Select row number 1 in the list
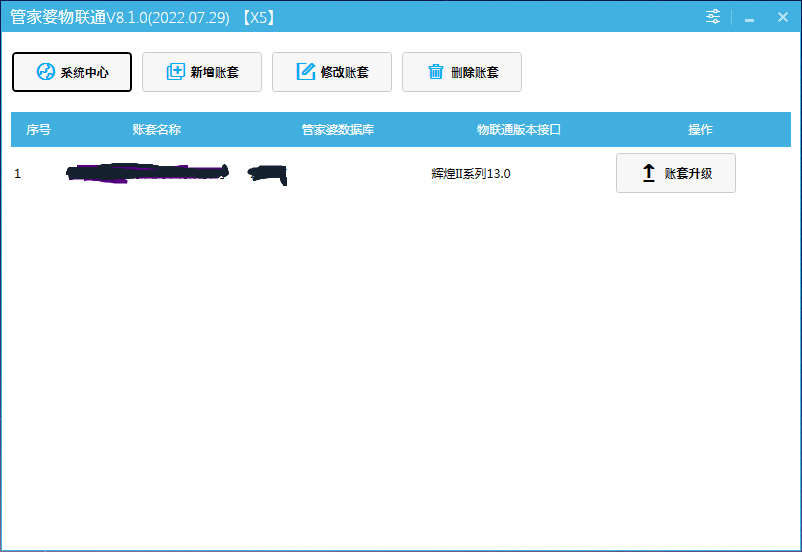 tap(17, 174)
